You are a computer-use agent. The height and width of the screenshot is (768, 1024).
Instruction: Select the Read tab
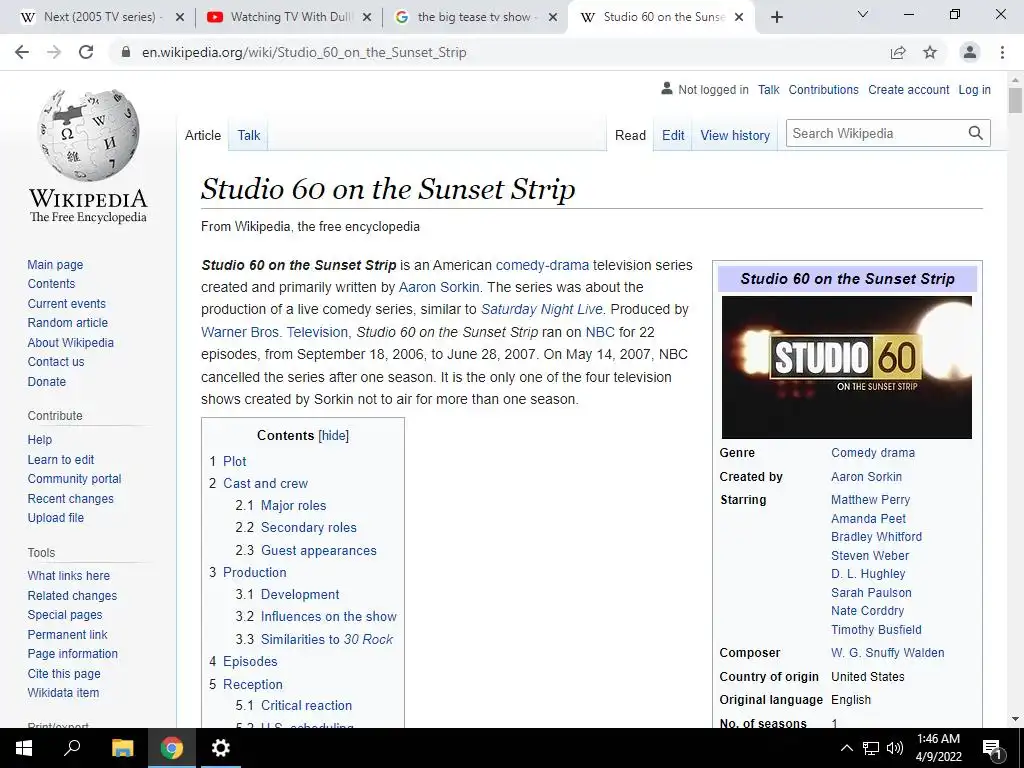click(x=630, y=135)
